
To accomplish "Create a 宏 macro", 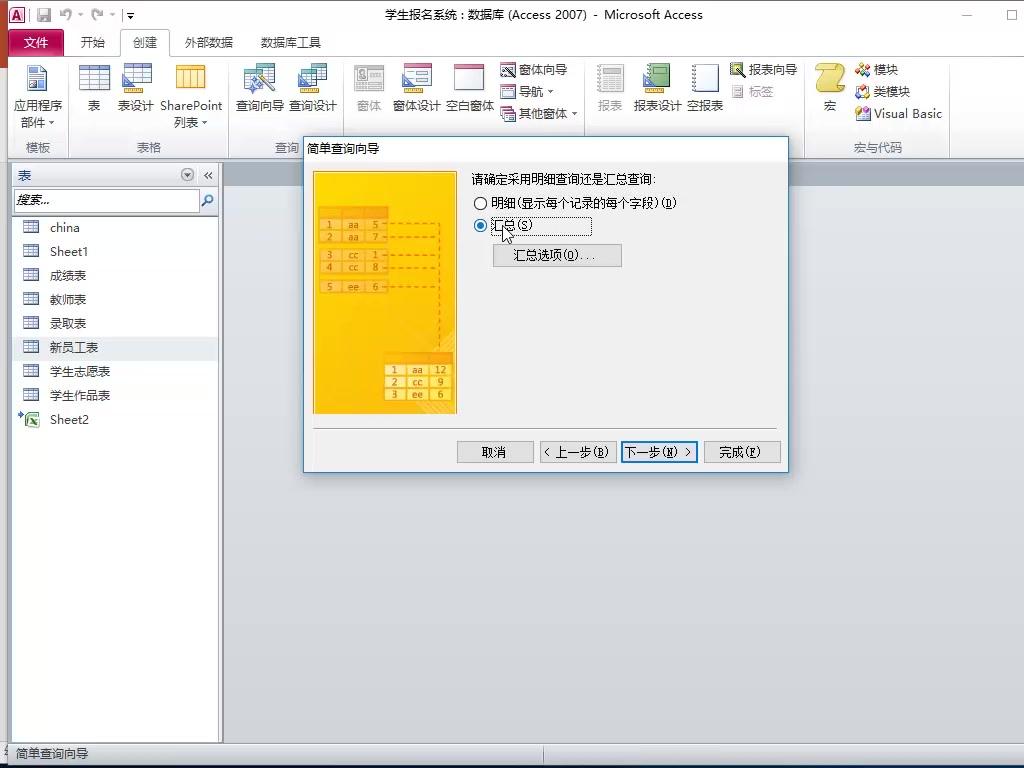I will 829,88.
